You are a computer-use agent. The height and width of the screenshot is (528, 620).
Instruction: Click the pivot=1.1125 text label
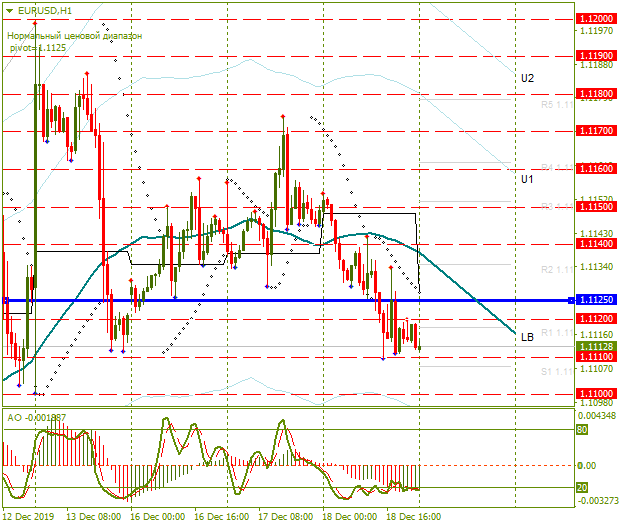[x=38, y=48]
